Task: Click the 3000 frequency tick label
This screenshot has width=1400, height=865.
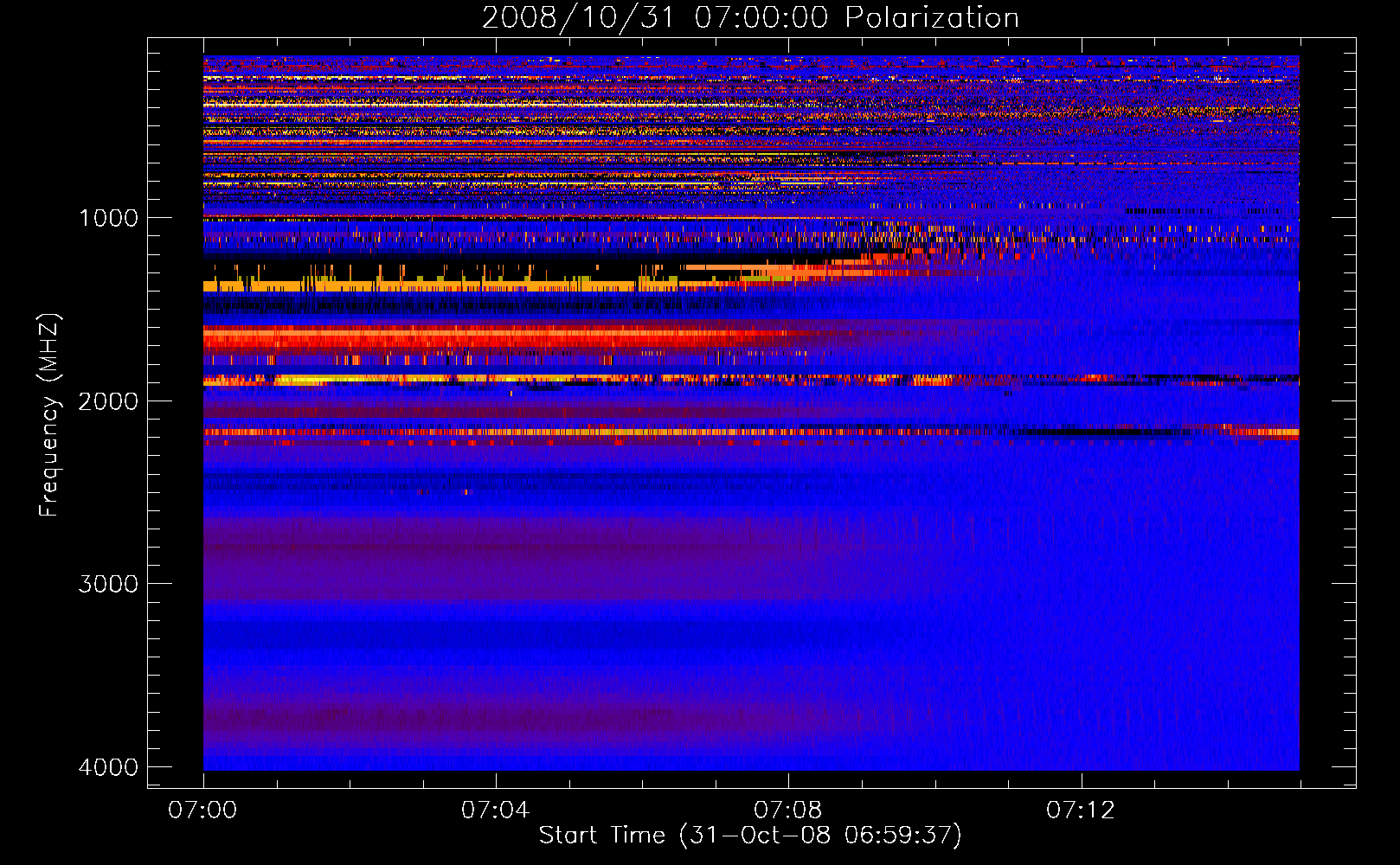Action: click(108, 584)
